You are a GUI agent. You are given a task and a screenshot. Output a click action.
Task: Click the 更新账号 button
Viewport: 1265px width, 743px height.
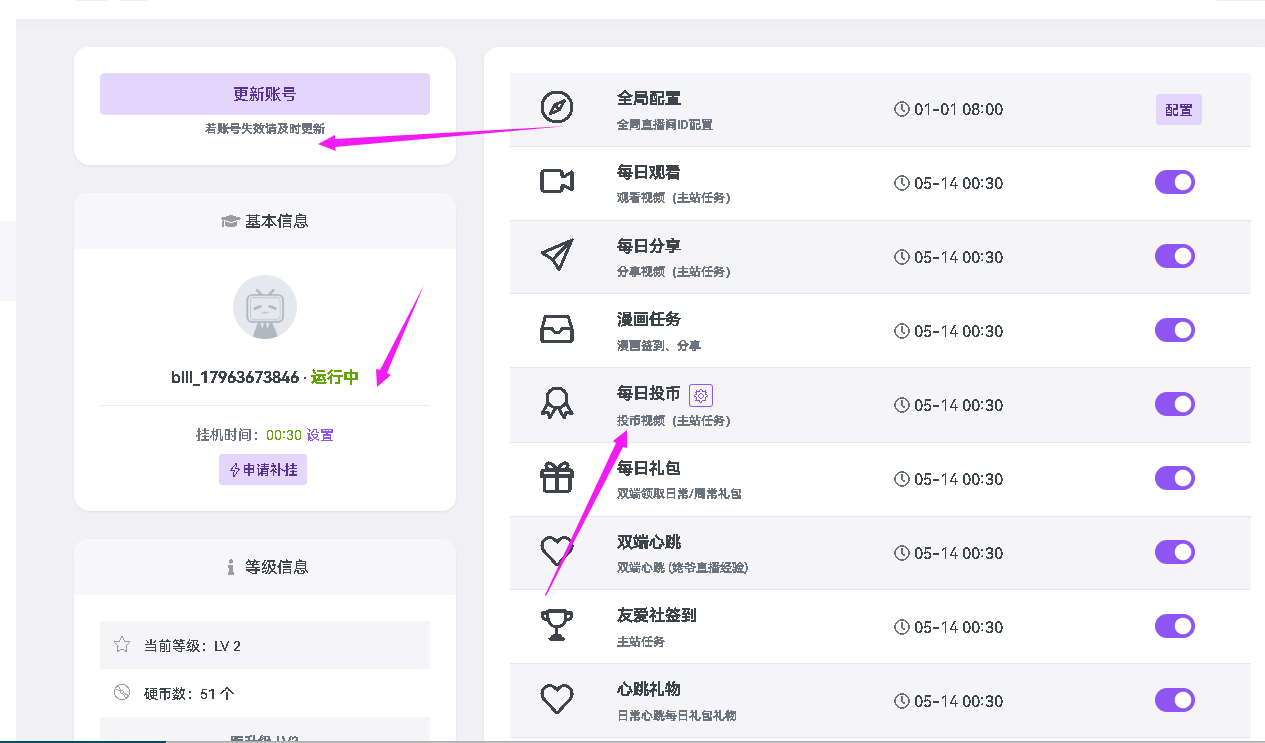(x=265, y=94)
